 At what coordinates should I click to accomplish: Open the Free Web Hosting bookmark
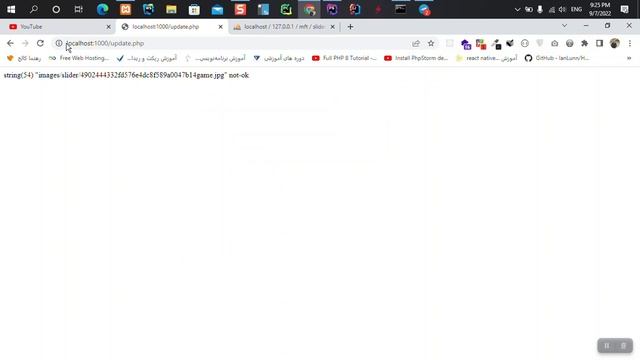point(79,58)
